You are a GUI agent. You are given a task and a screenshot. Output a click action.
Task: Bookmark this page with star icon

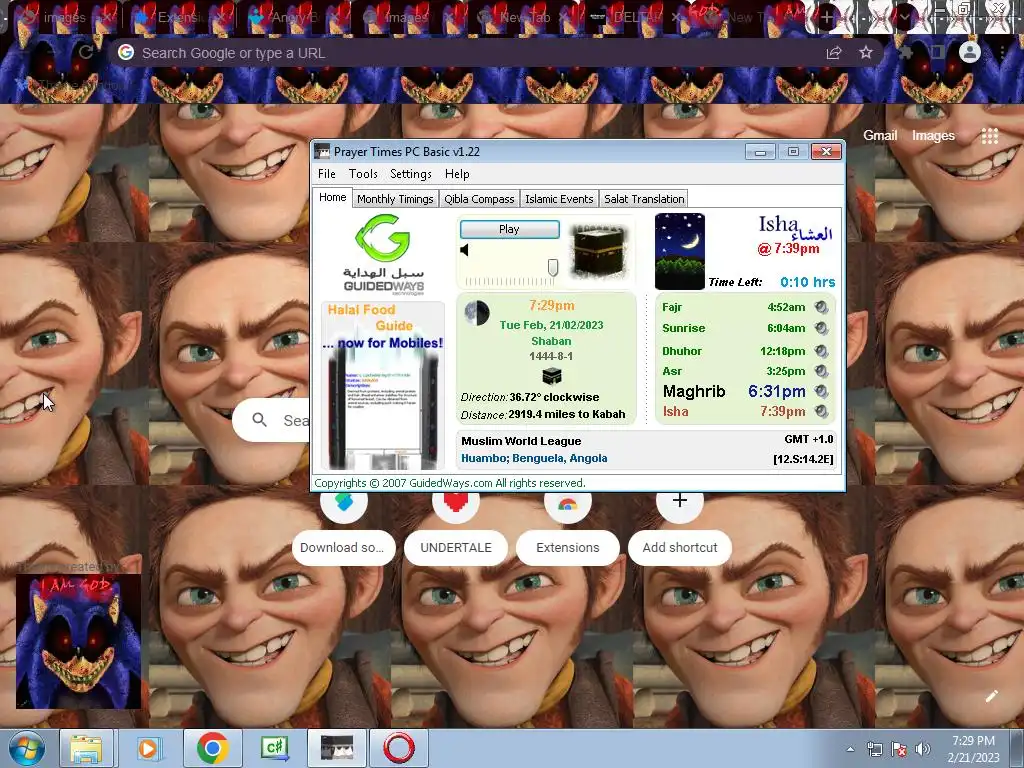pos(865,52)
